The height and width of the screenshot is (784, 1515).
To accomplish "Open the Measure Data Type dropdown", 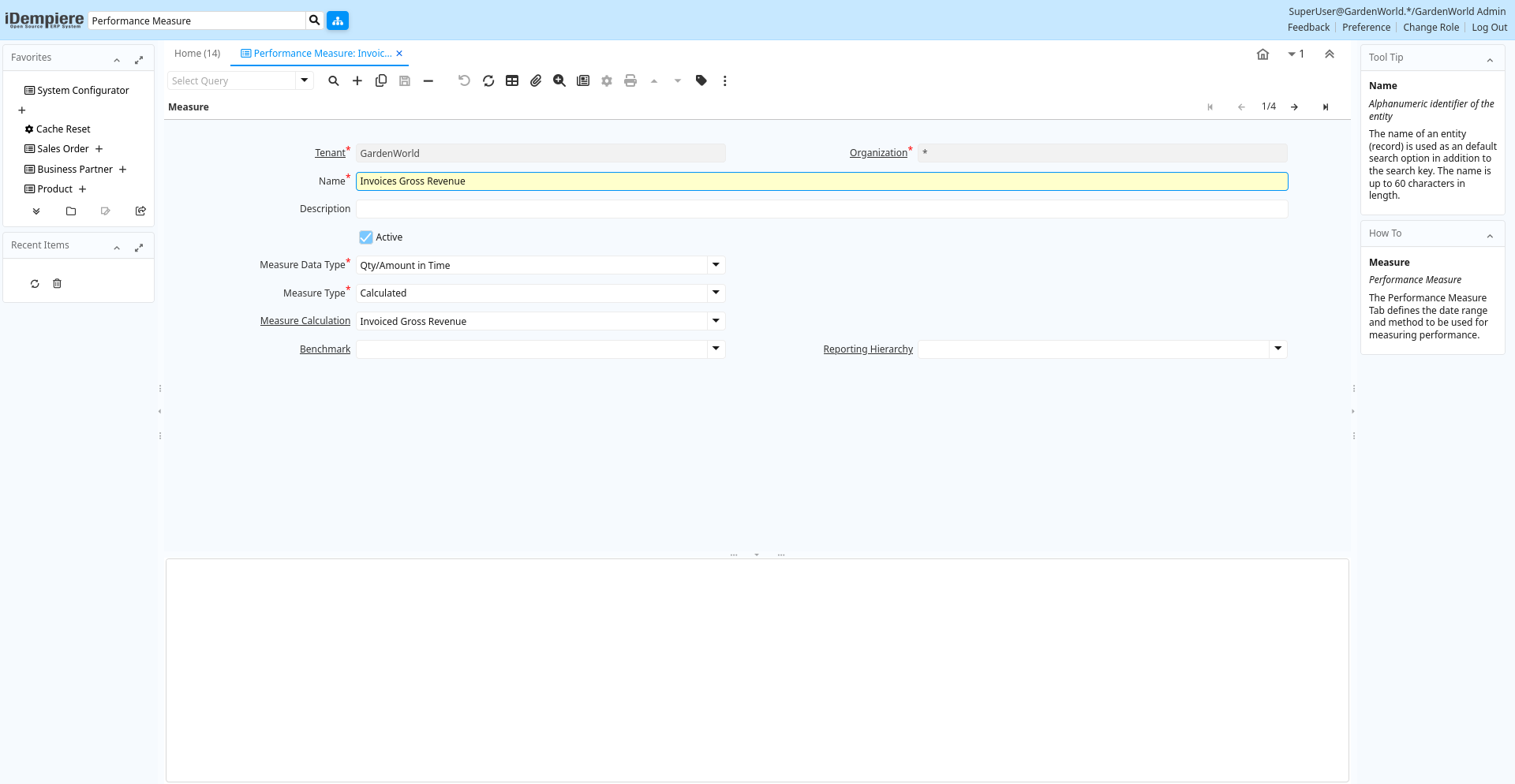I will point(716,265).
